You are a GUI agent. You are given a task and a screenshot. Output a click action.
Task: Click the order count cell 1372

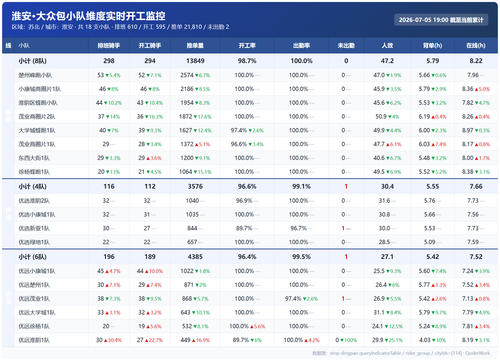click(187, 144)
